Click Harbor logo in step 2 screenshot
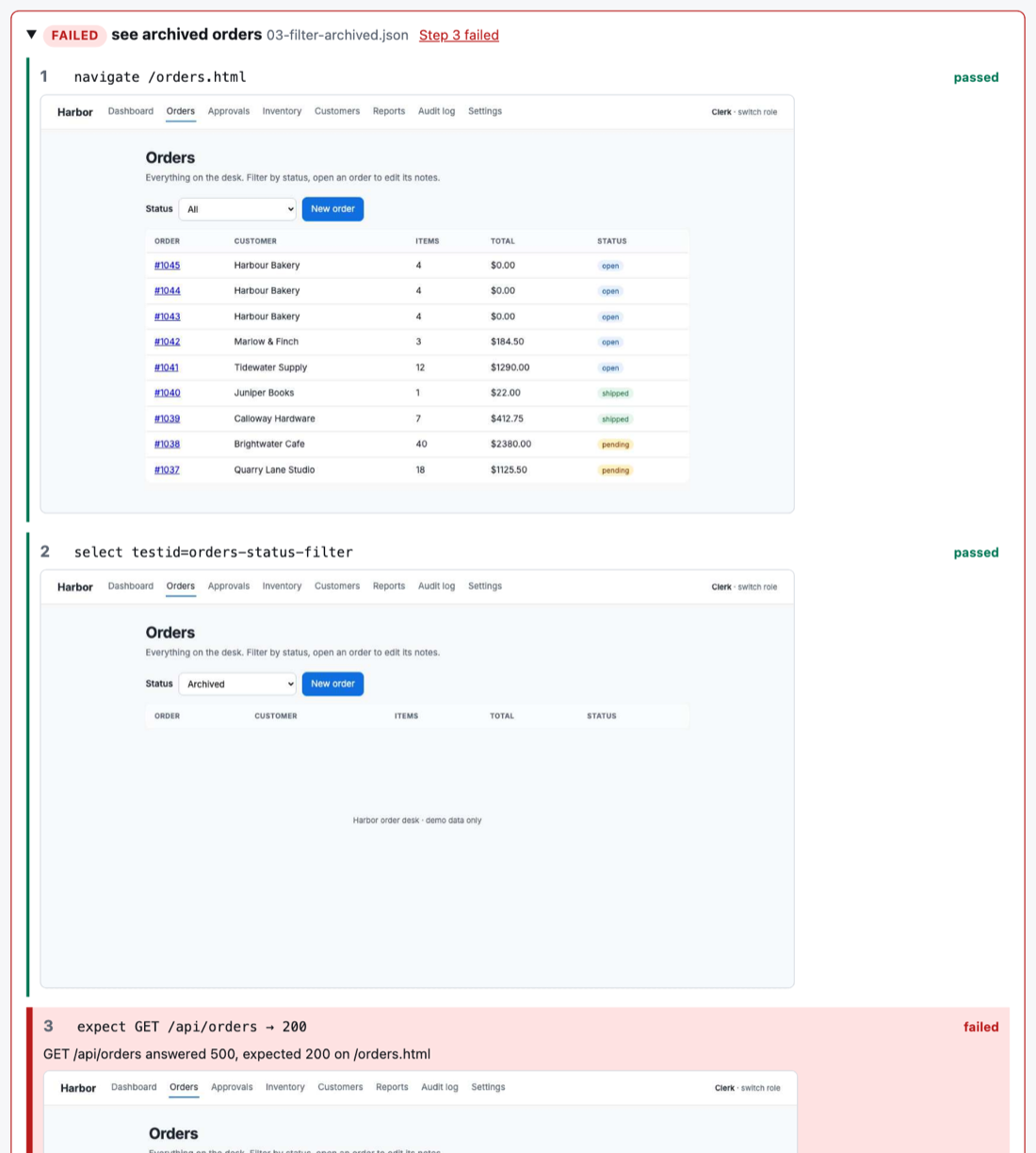The image size is (1036, 1153). 75,587
